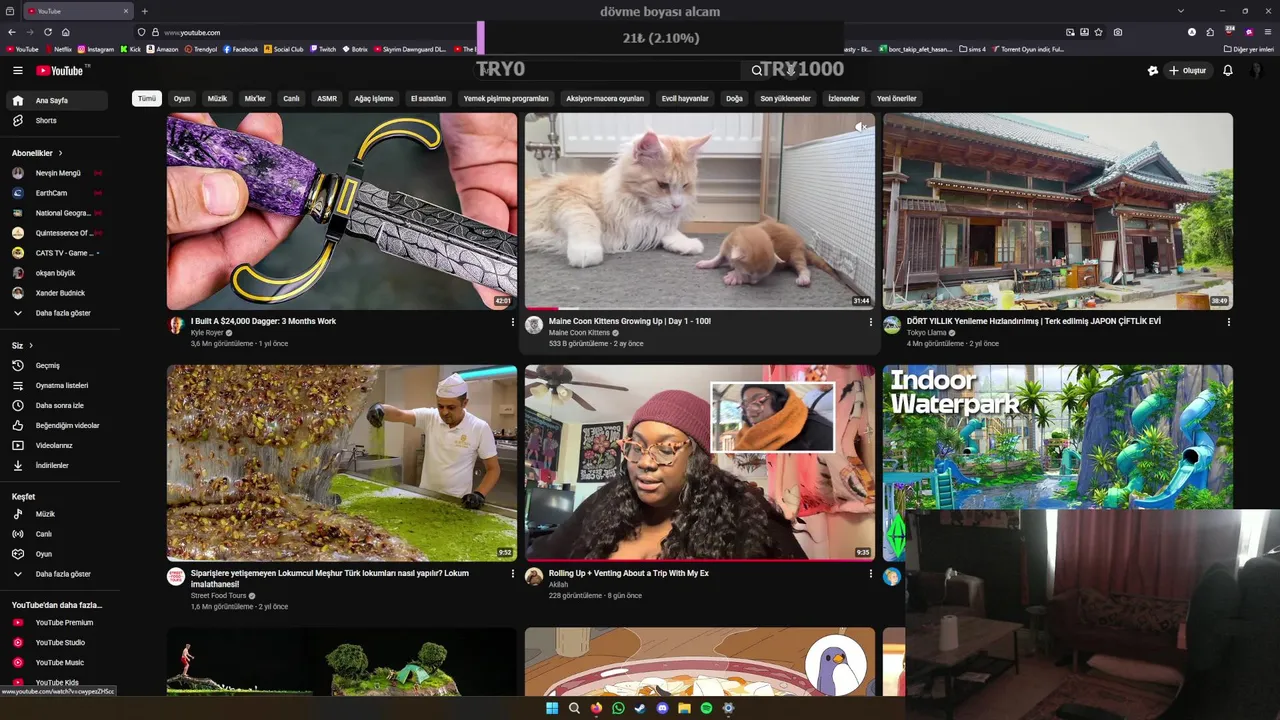
Task: Open WhatsApp from the taskbar
Action: (x=618, y=708)
